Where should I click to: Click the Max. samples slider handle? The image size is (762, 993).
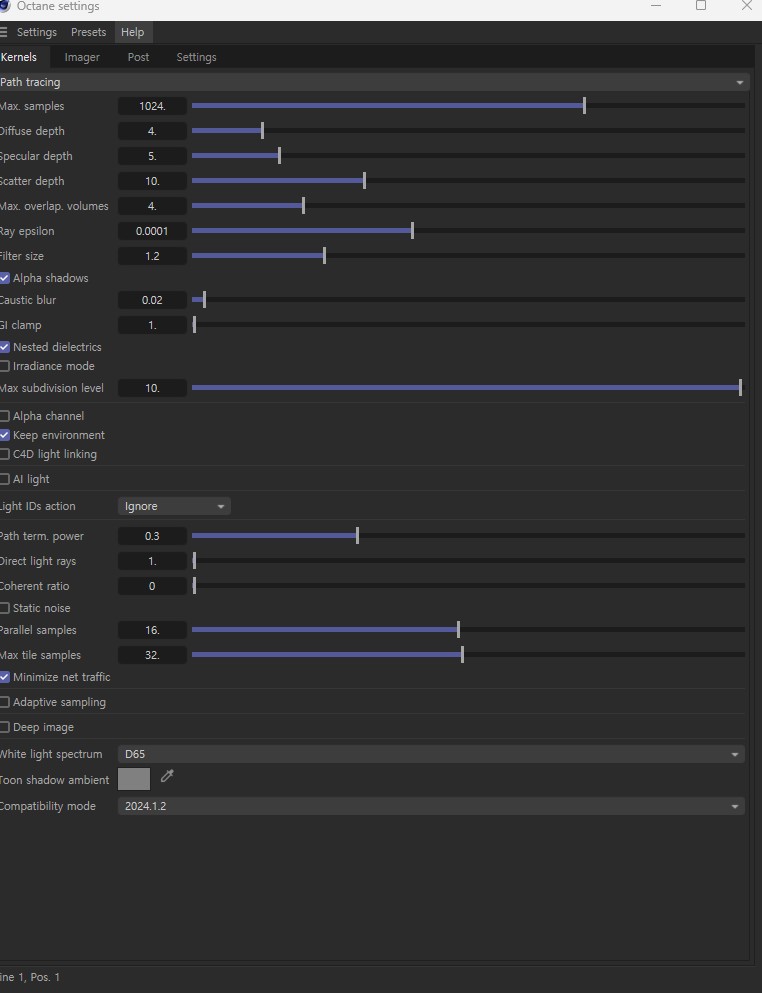tap(584, 106)
